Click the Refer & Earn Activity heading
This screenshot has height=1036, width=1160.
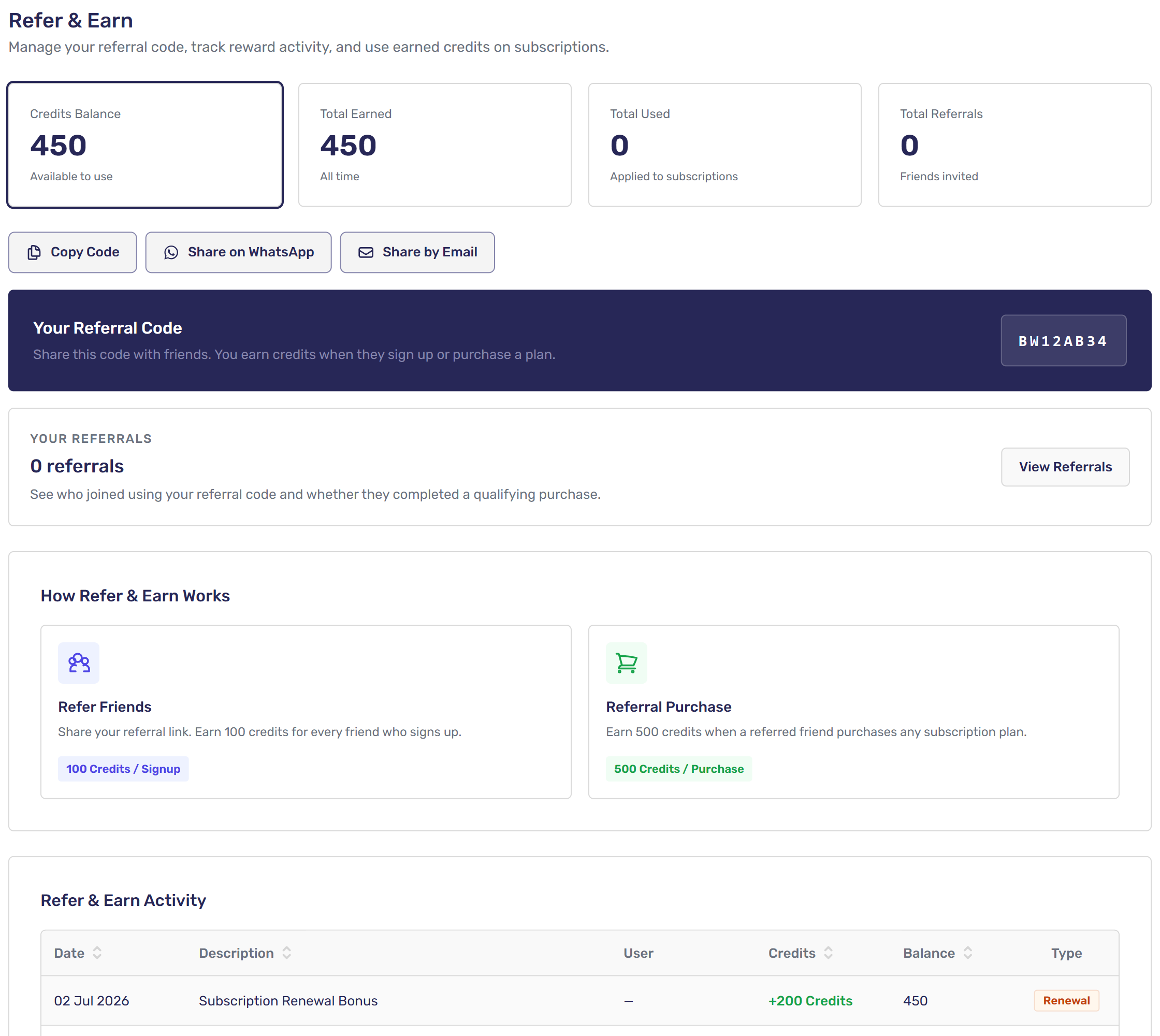(123, 900)
